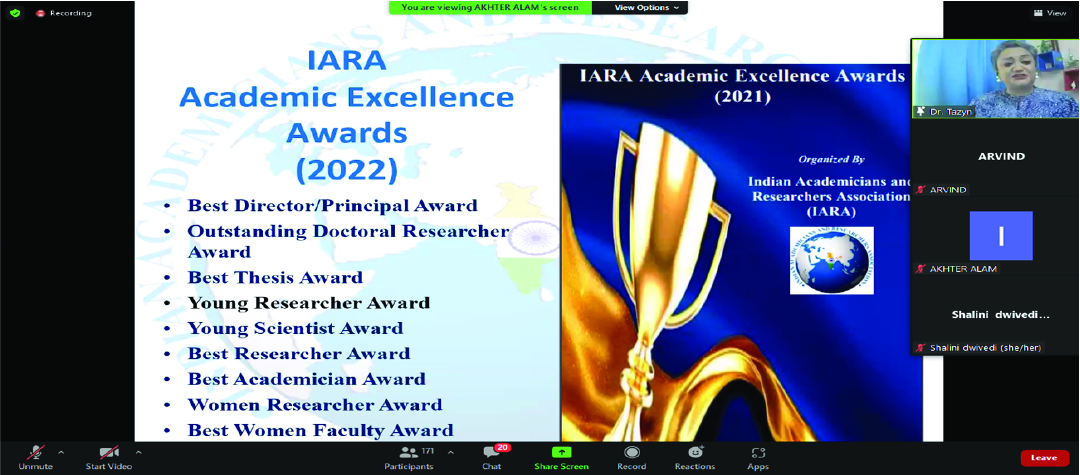This screenshot has height=475, width=1080.
Task: Click the 'Best Women Faculty Award' text
Action: [x=320, y=431]
